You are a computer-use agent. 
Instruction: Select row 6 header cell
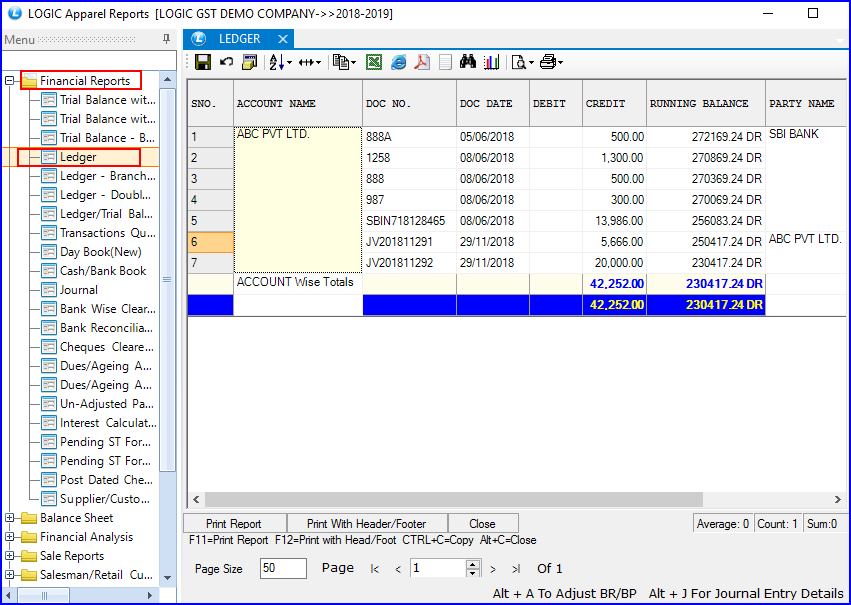pyautogui.click(x=211, y=242)
